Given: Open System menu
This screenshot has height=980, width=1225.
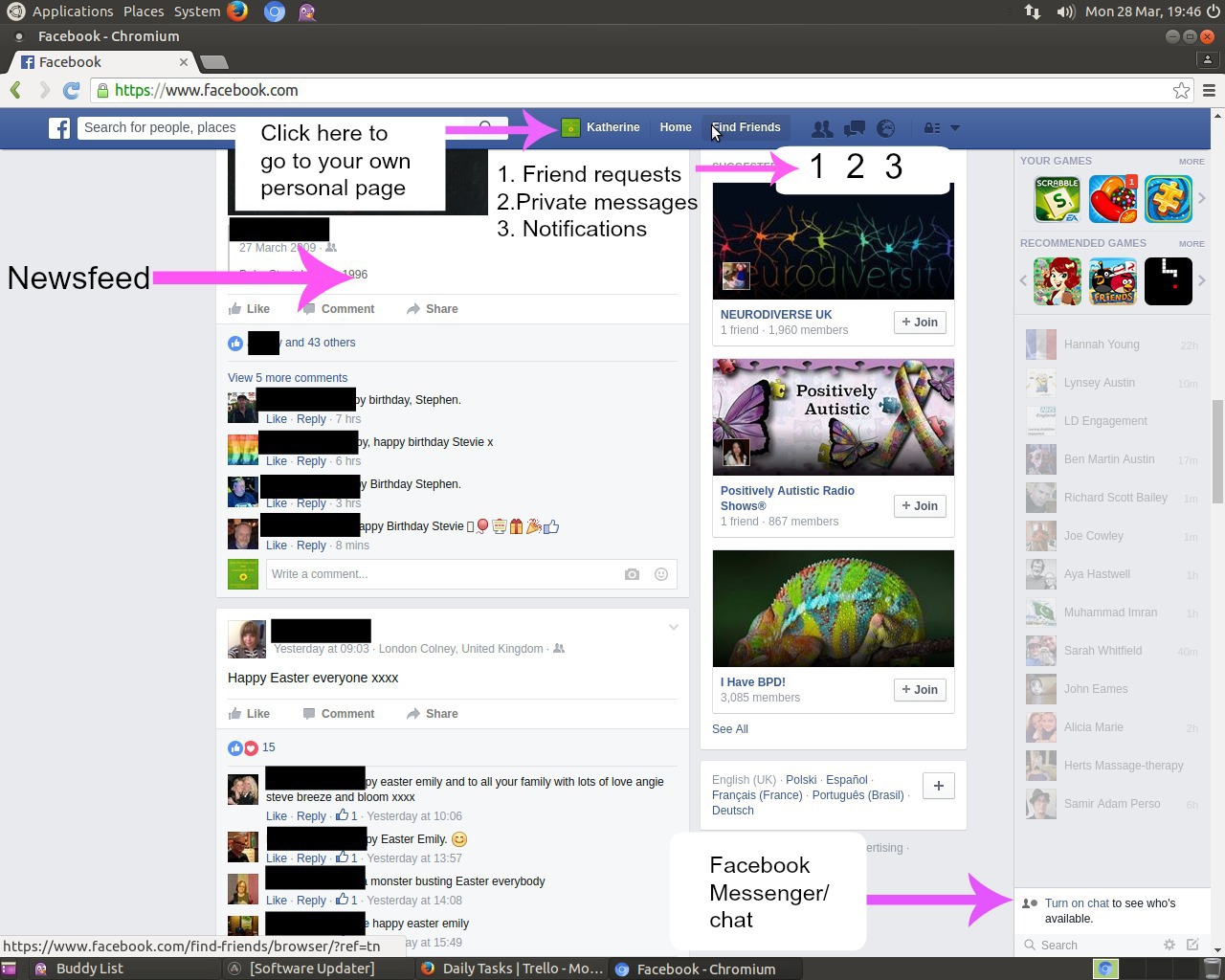Looking at the screenshot, I should coord(197,11).
